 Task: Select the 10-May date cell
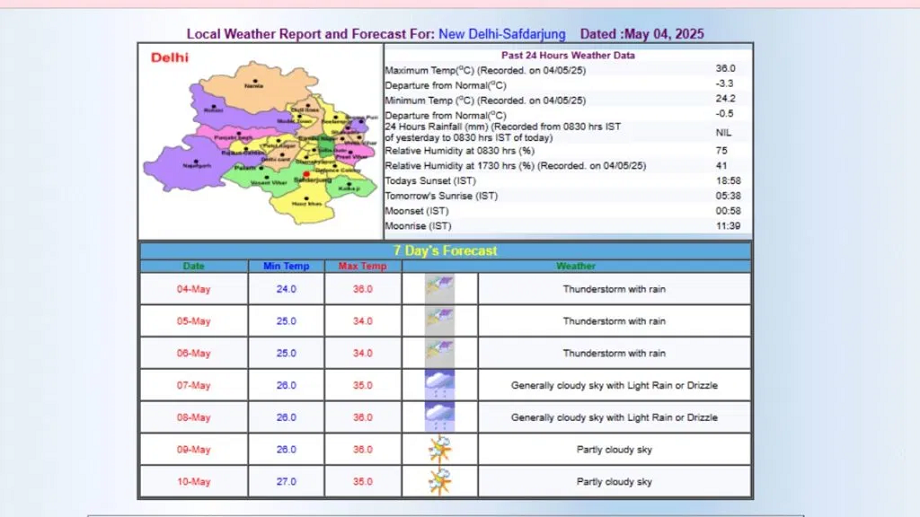[194, 481]
